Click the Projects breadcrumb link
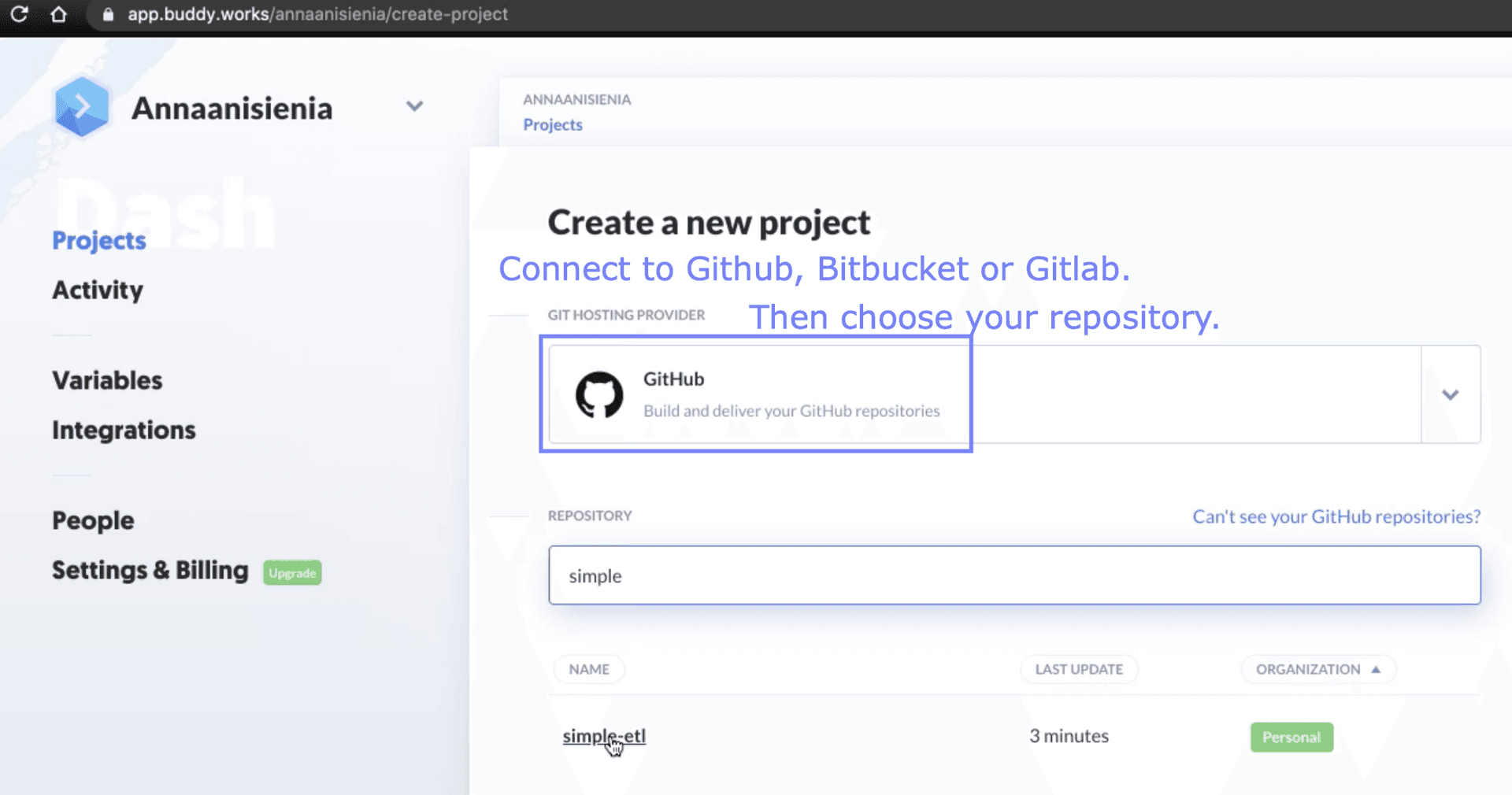Screen dimensions: 1512x795 (552, 124)
